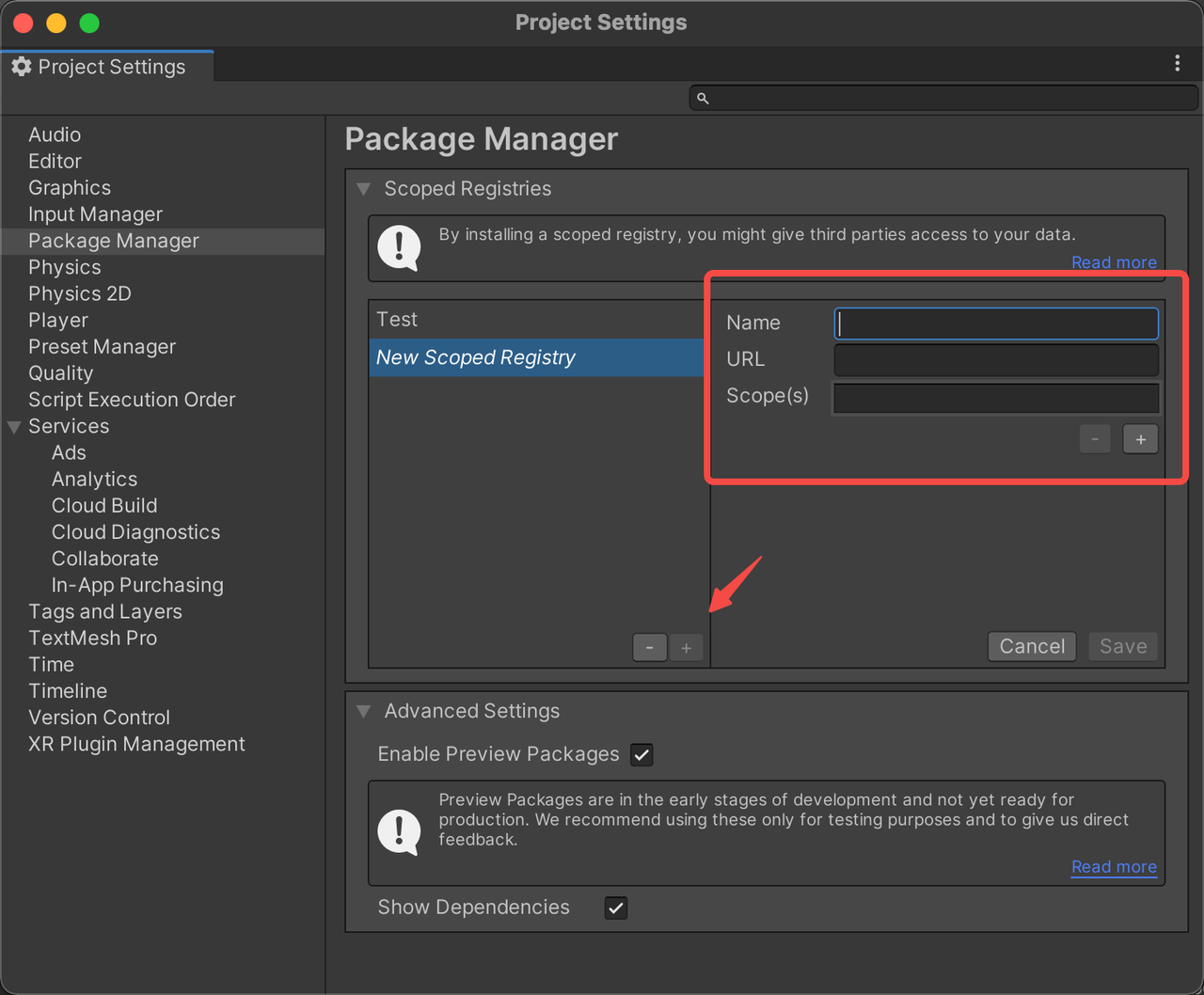
Task: Add a registry with list plus button
Action: click(x=686, y=647)
